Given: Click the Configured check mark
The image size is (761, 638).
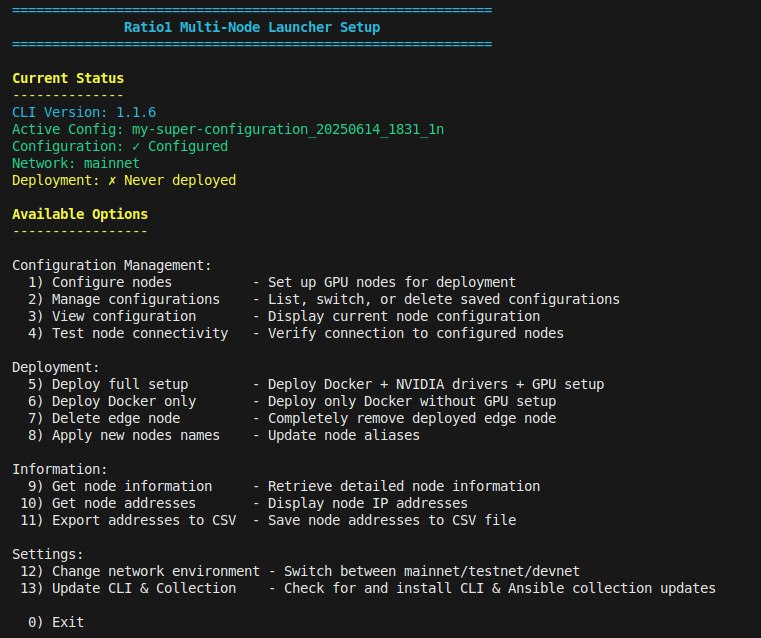Looking at the screenshot, I should tap(136, 147).
